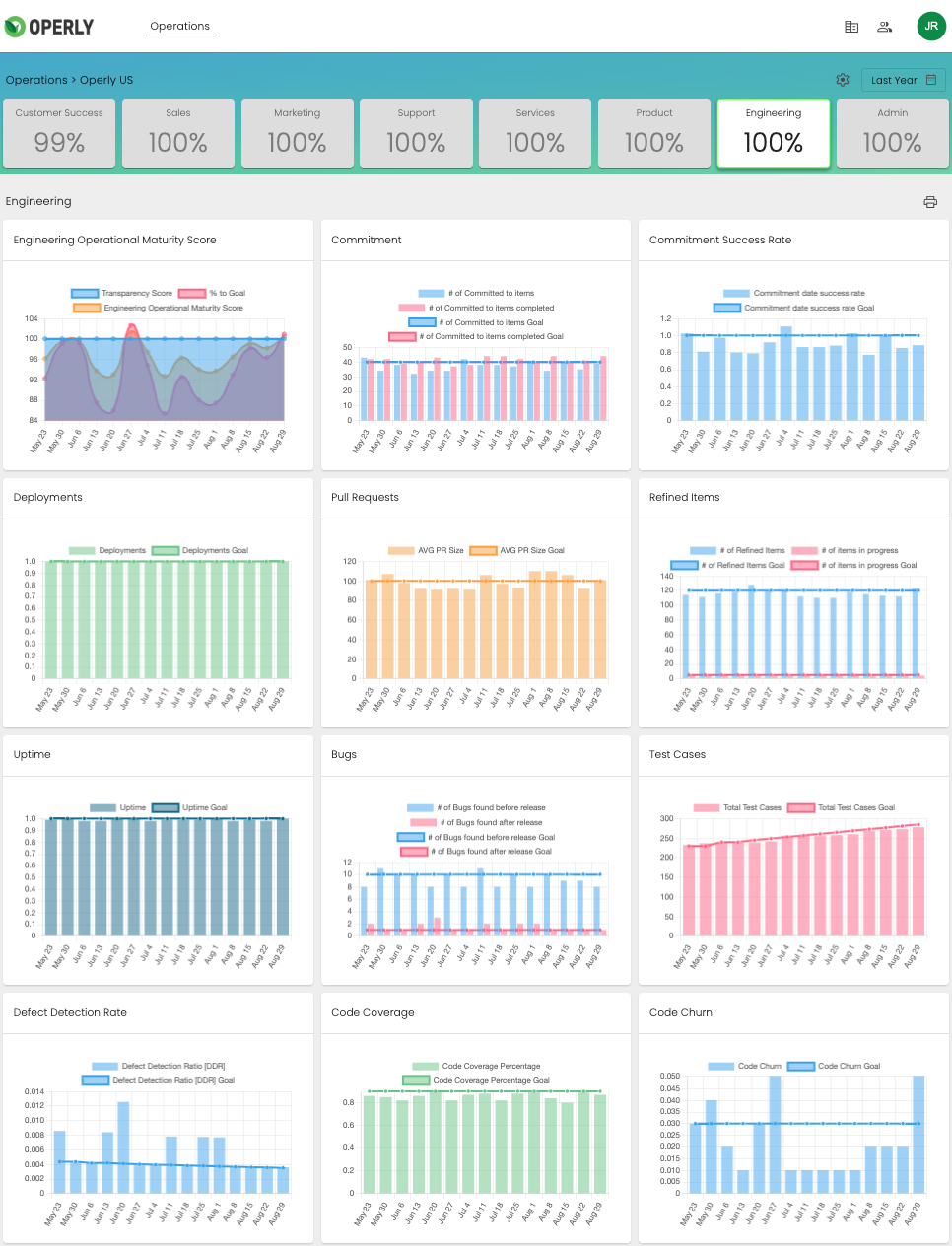The height and width of the screenshot is (1246, 952).
Task: Click the orange Engineering Operational Maturity Score legend swatch
Action: pyautogui.click(x=87, y=308)
